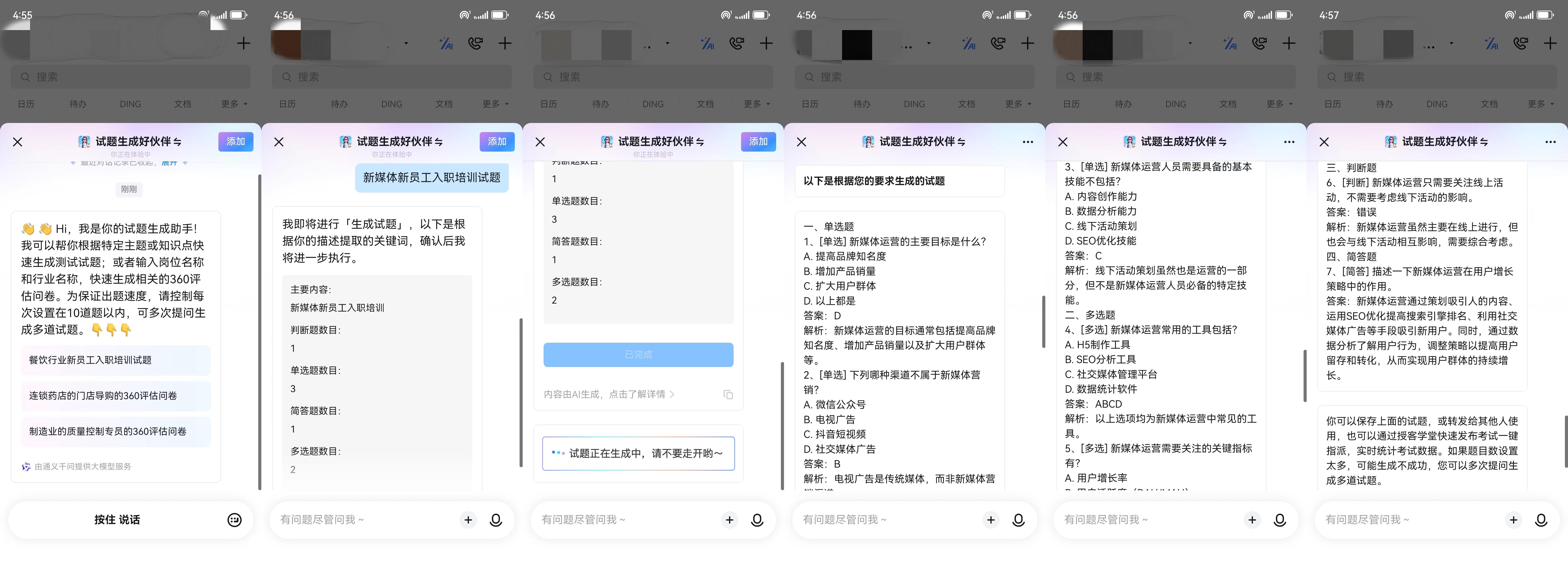Close the panel showing 新媒体新员工入职培训试题 message bubble
The height and width of the screenshot is (564, 1568).
click(279, 142)
